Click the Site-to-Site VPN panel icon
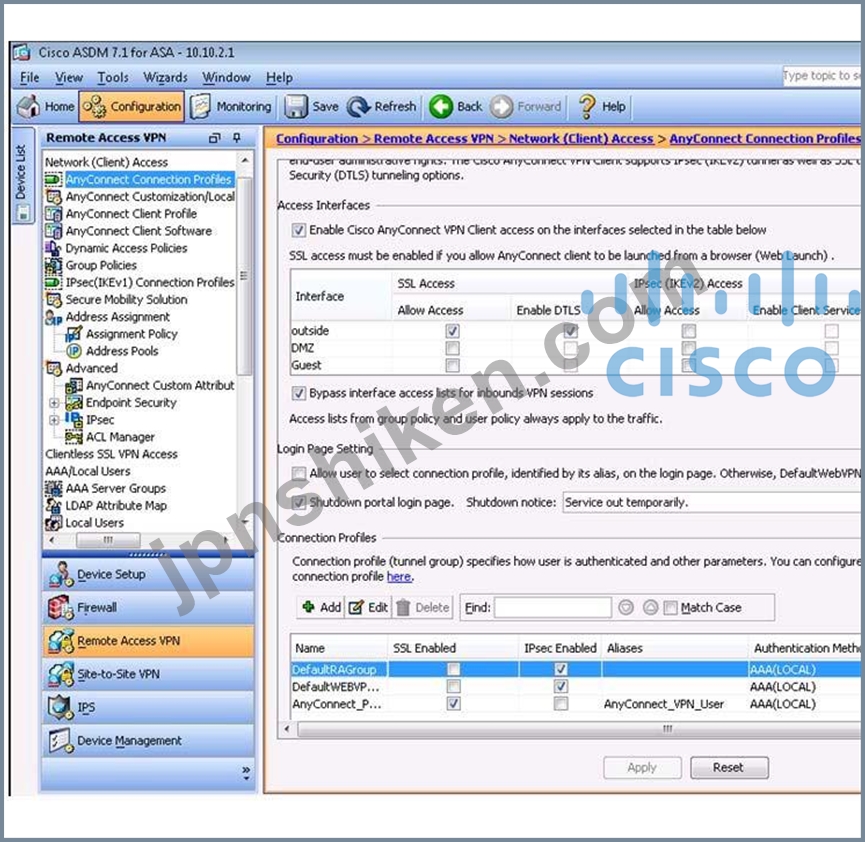Screen dimensions: 865x842 (x=61, y=674)
